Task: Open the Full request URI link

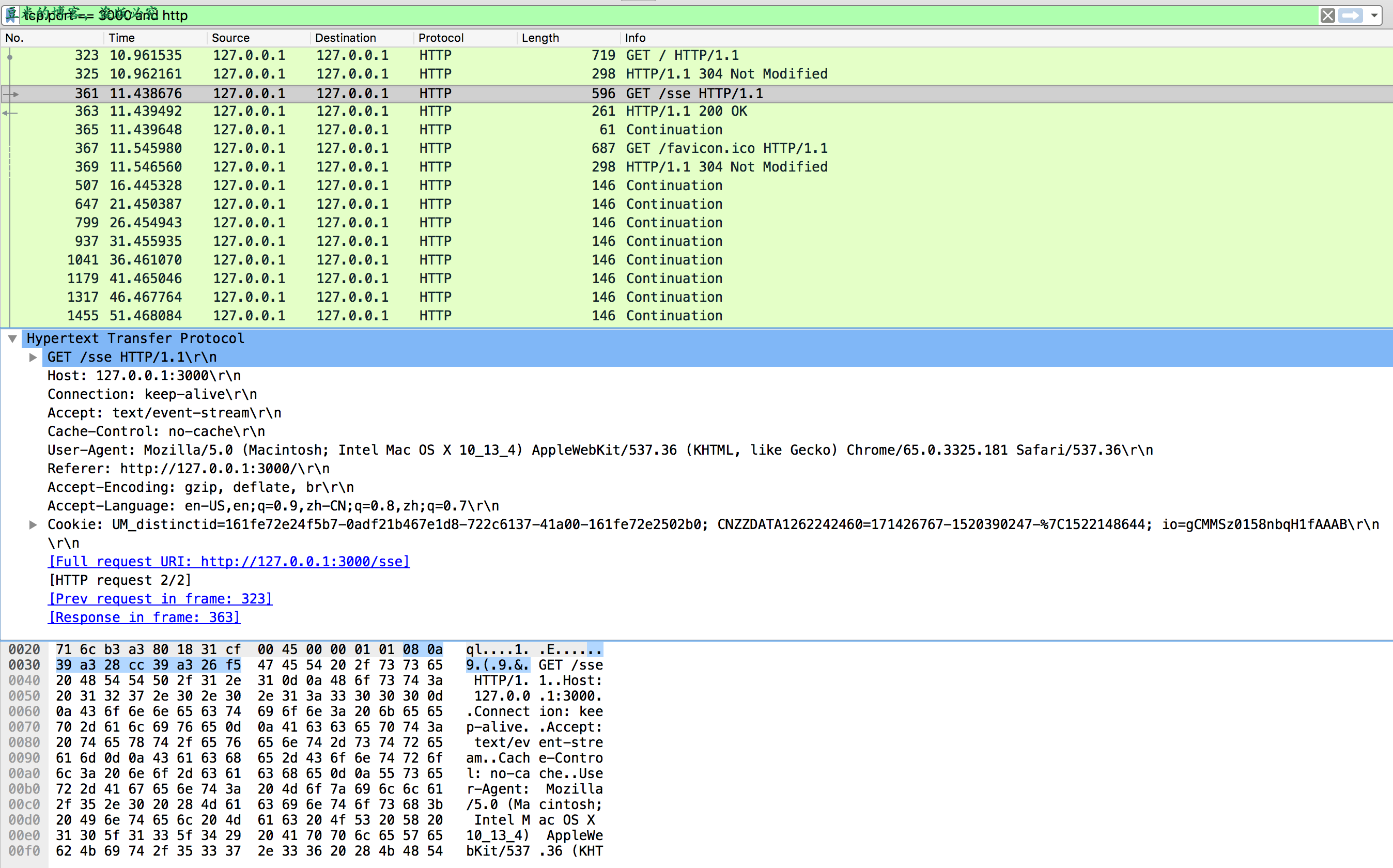Action: coord(228,562)
